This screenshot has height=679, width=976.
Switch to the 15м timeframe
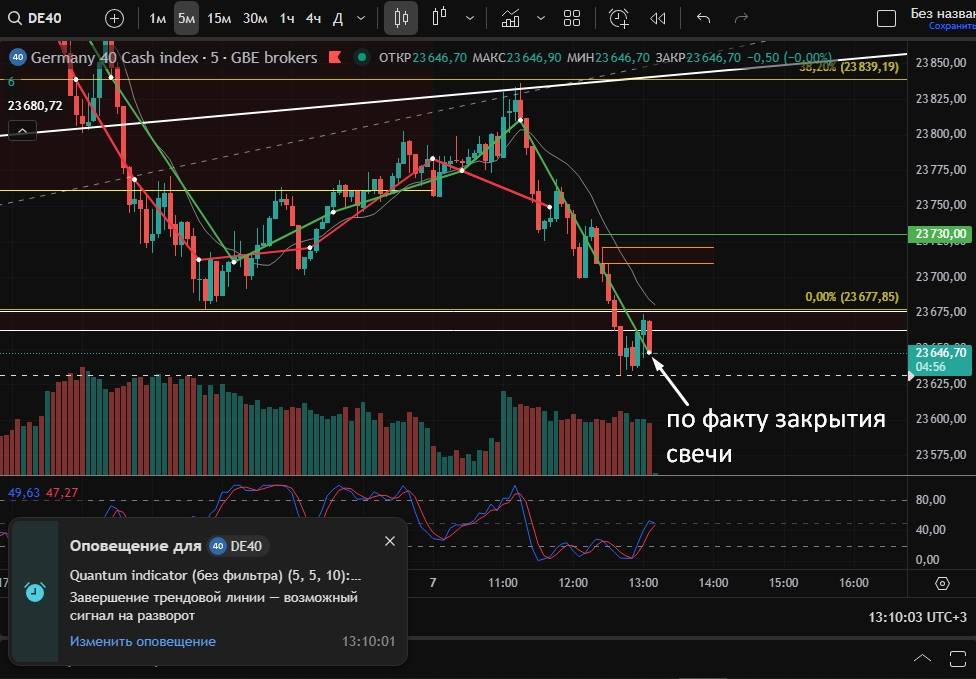tap(219, 18)
